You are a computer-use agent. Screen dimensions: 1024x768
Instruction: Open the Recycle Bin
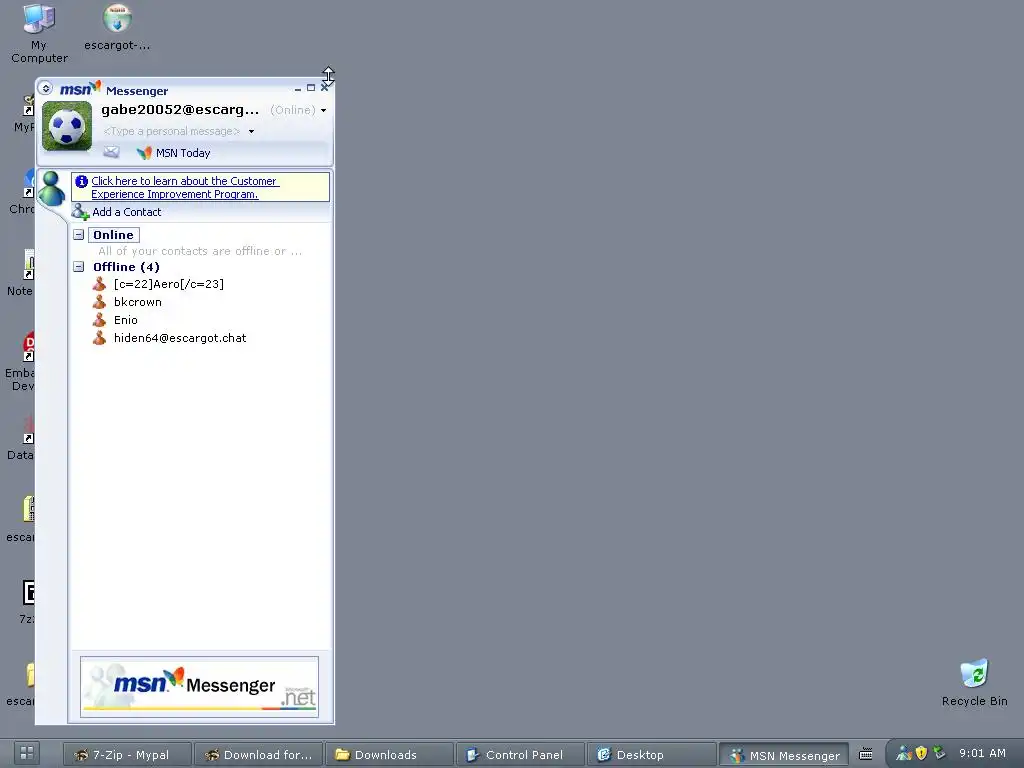pyautogui.click(x=974, y=683)
